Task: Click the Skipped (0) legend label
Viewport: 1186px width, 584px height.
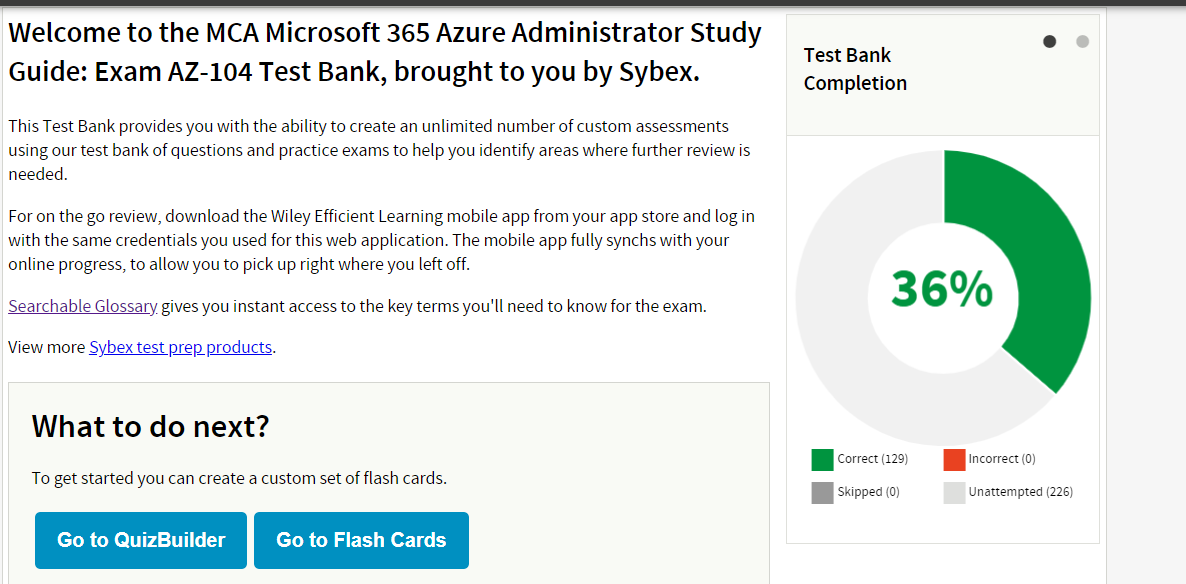Action: pos(868,492)
